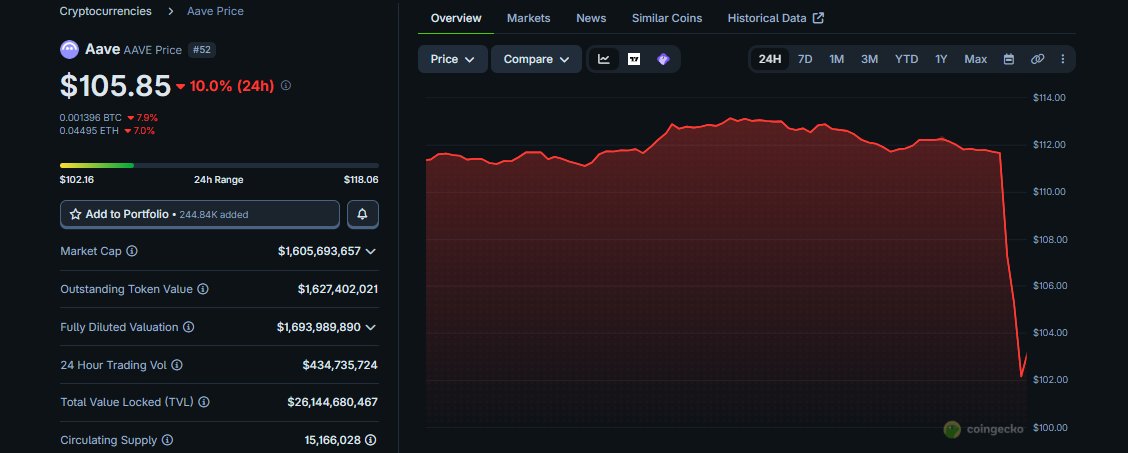The image size is (1128, 453).
Task: Open the calendar date range picker
Action: click(x=1009, y=59)
